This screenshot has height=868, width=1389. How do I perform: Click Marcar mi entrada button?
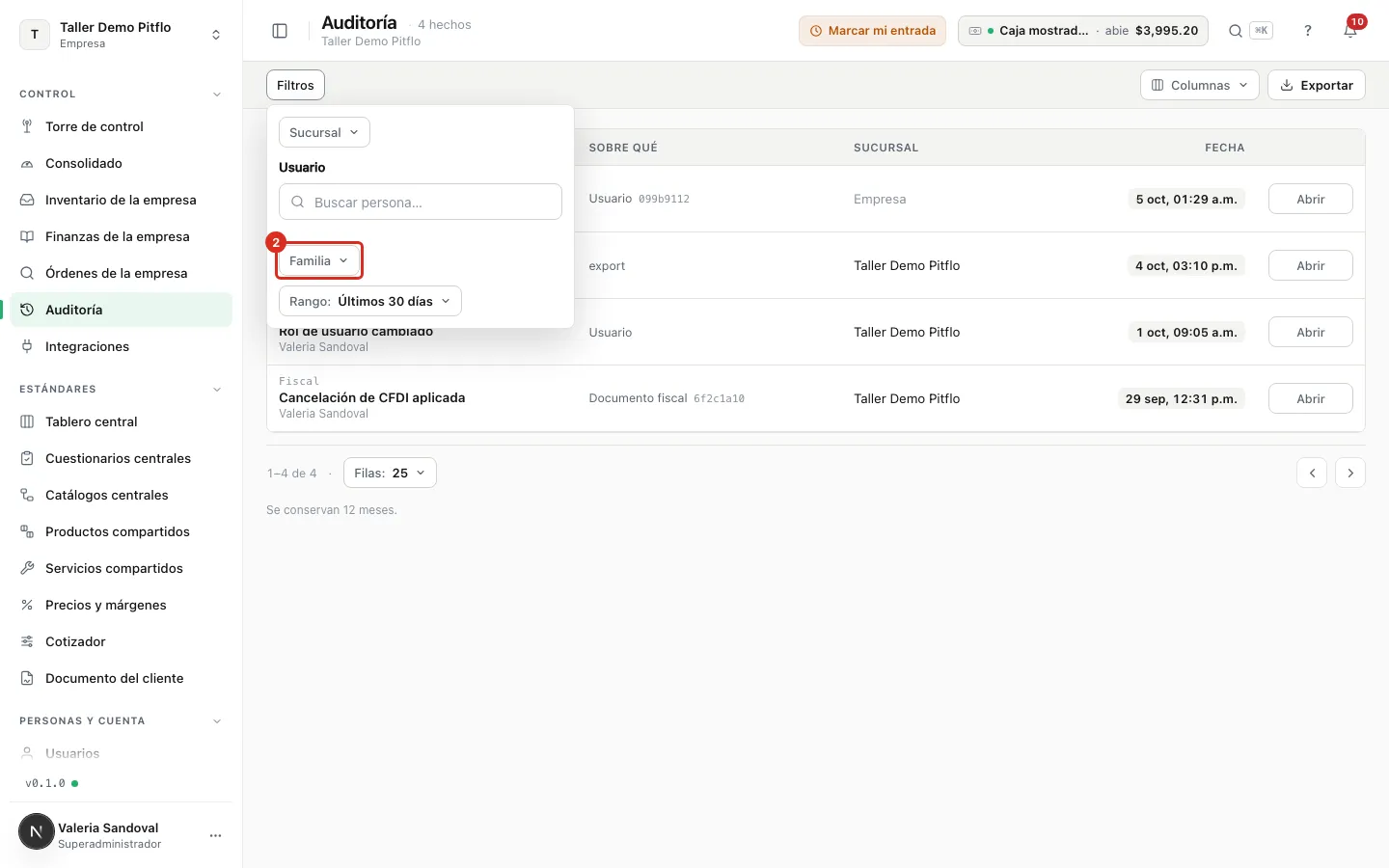(872, 31)
